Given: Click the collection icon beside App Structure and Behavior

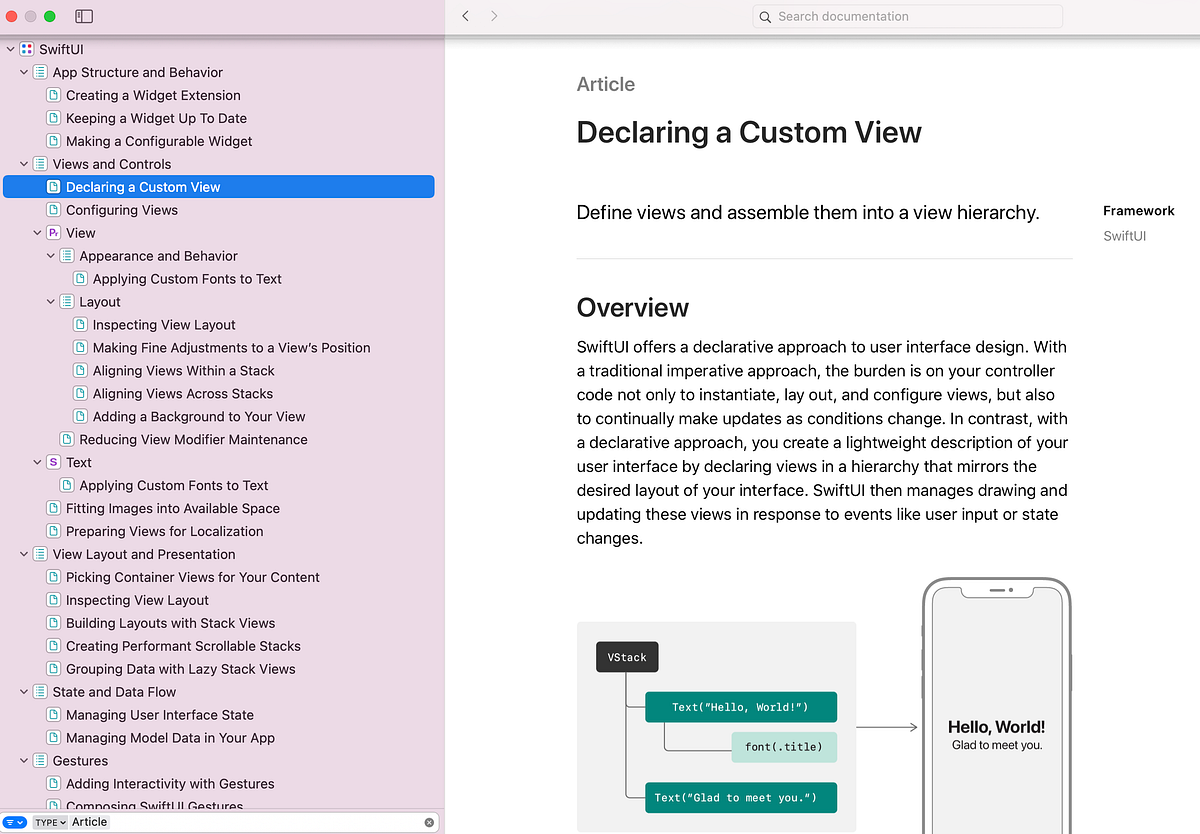Looking at the screenshot, I should [38, 72].
